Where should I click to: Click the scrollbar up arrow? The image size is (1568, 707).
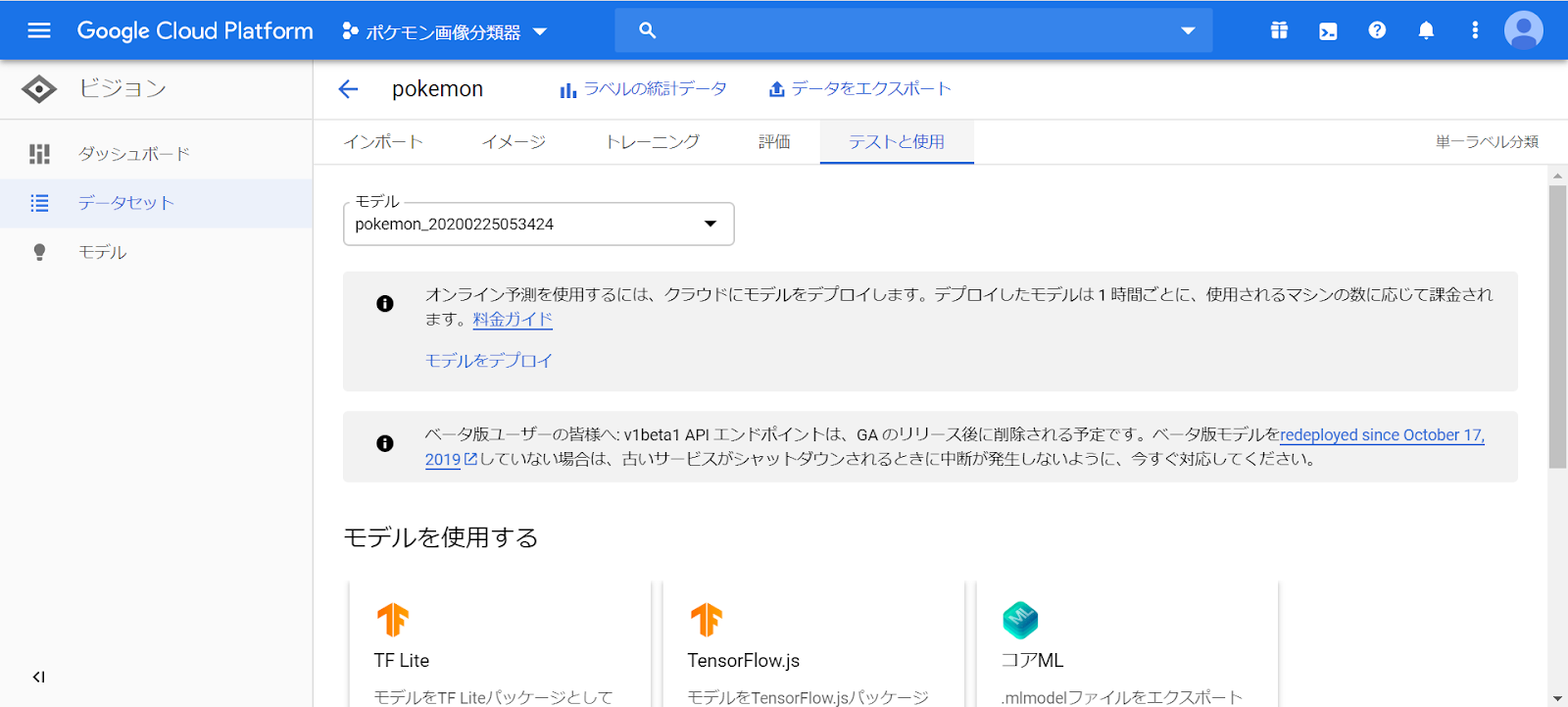1557,176
